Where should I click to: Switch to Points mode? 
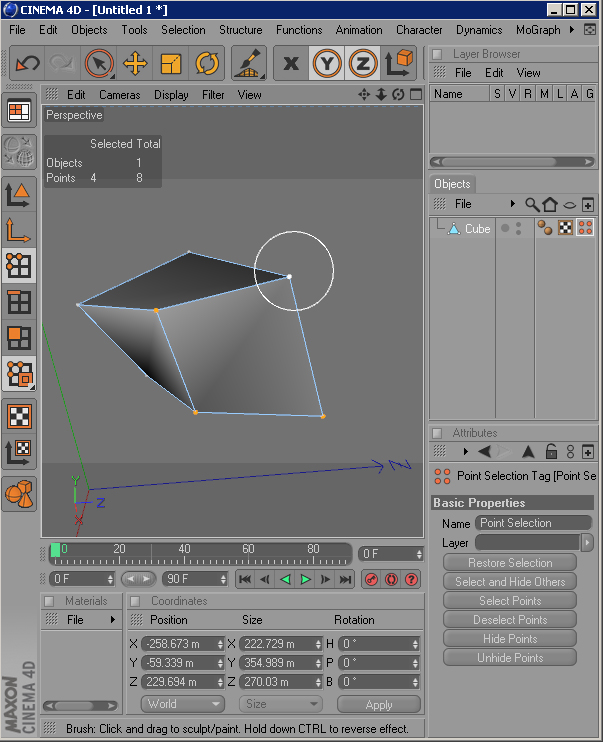tap(19, 266)
